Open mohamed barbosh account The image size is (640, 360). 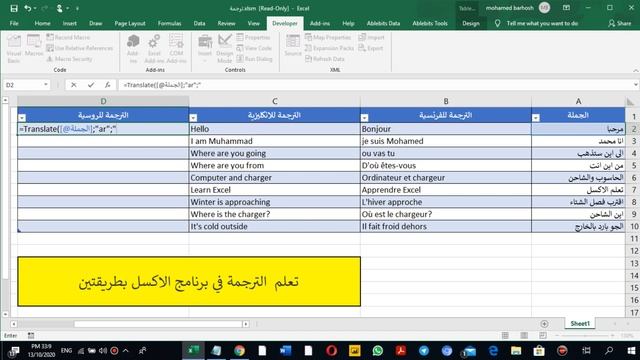[517, 8]
